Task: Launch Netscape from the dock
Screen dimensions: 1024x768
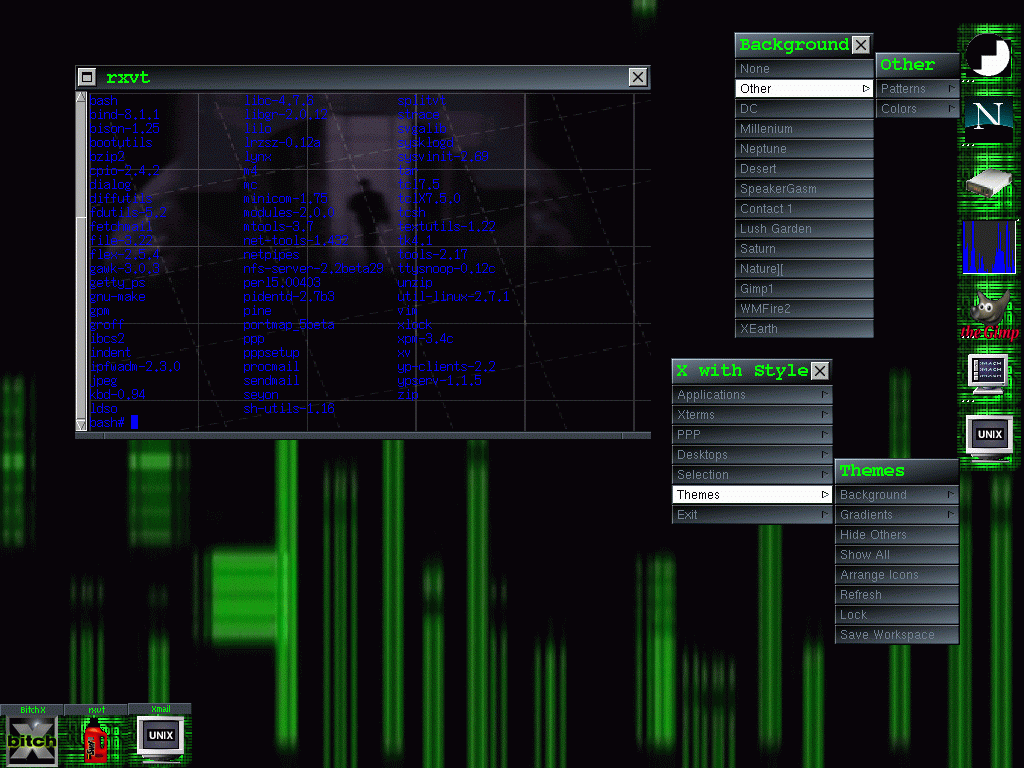Action: pyautogui.click(x=988, y=118)
